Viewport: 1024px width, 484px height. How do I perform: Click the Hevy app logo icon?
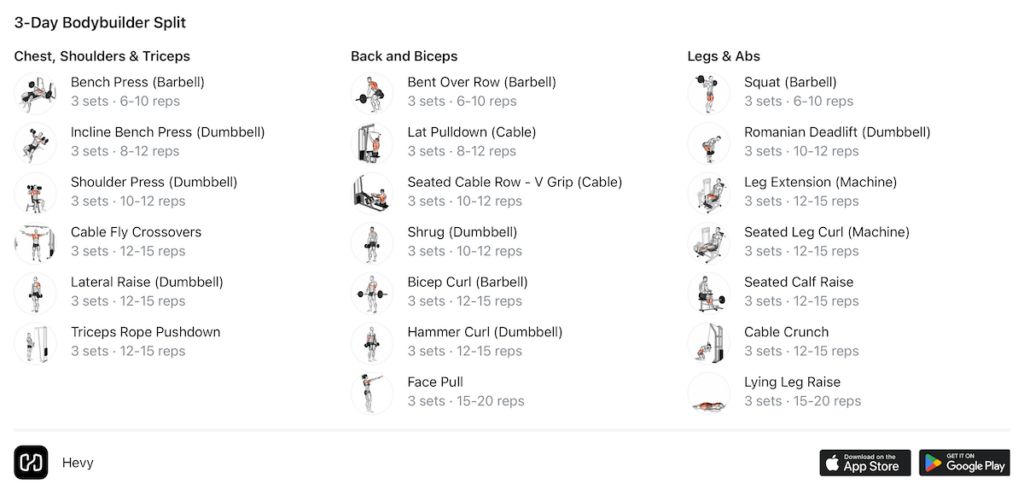[31, 463]
